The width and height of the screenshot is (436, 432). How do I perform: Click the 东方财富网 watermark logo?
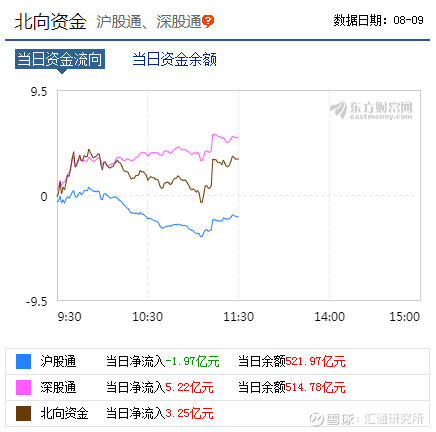pos(371,110)
